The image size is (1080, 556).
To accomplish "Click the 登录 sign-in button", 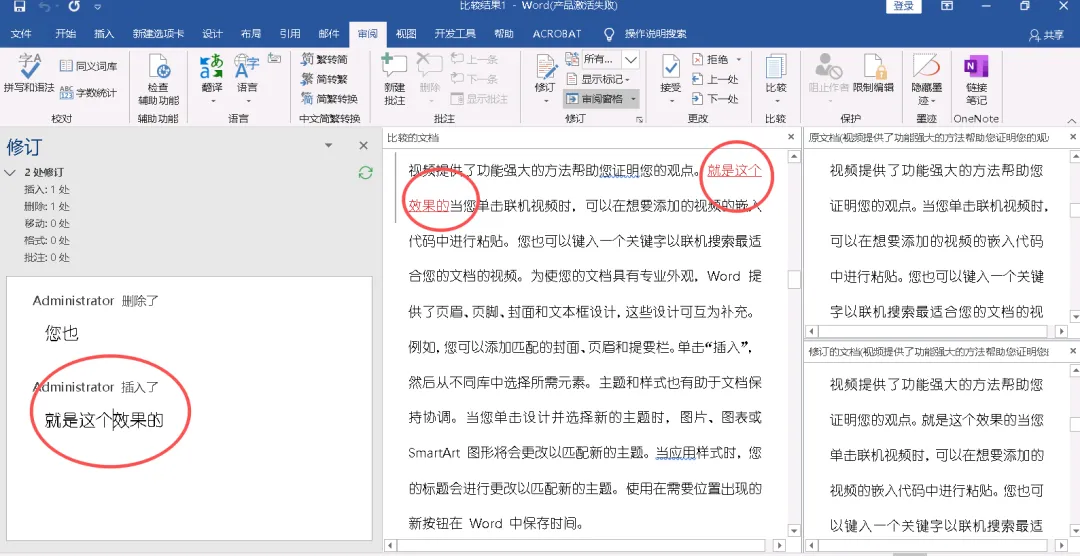I will click(904, 6).
